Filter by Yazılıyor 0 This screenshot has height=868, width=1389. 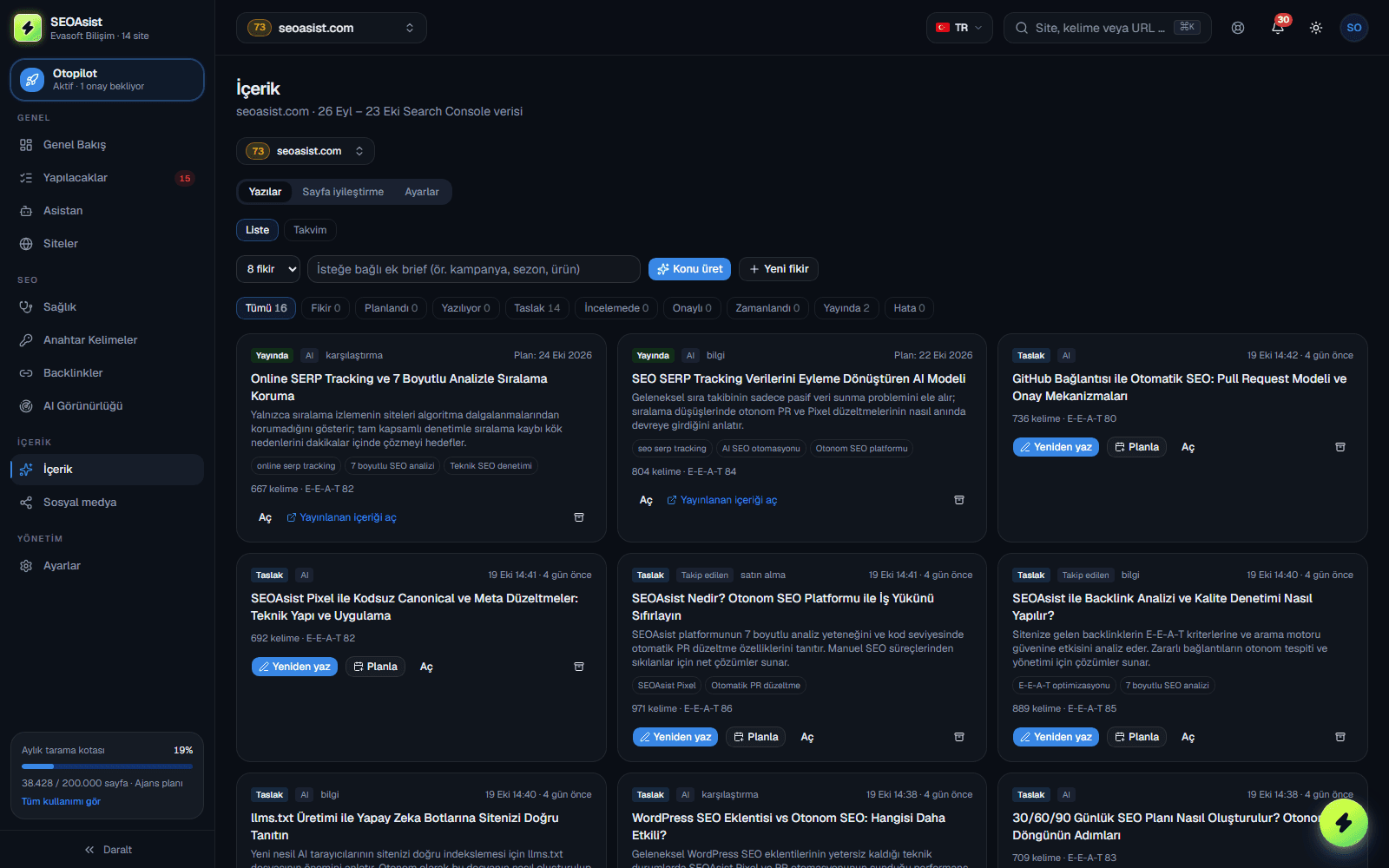pyautogui.click(x=465, y=308)
